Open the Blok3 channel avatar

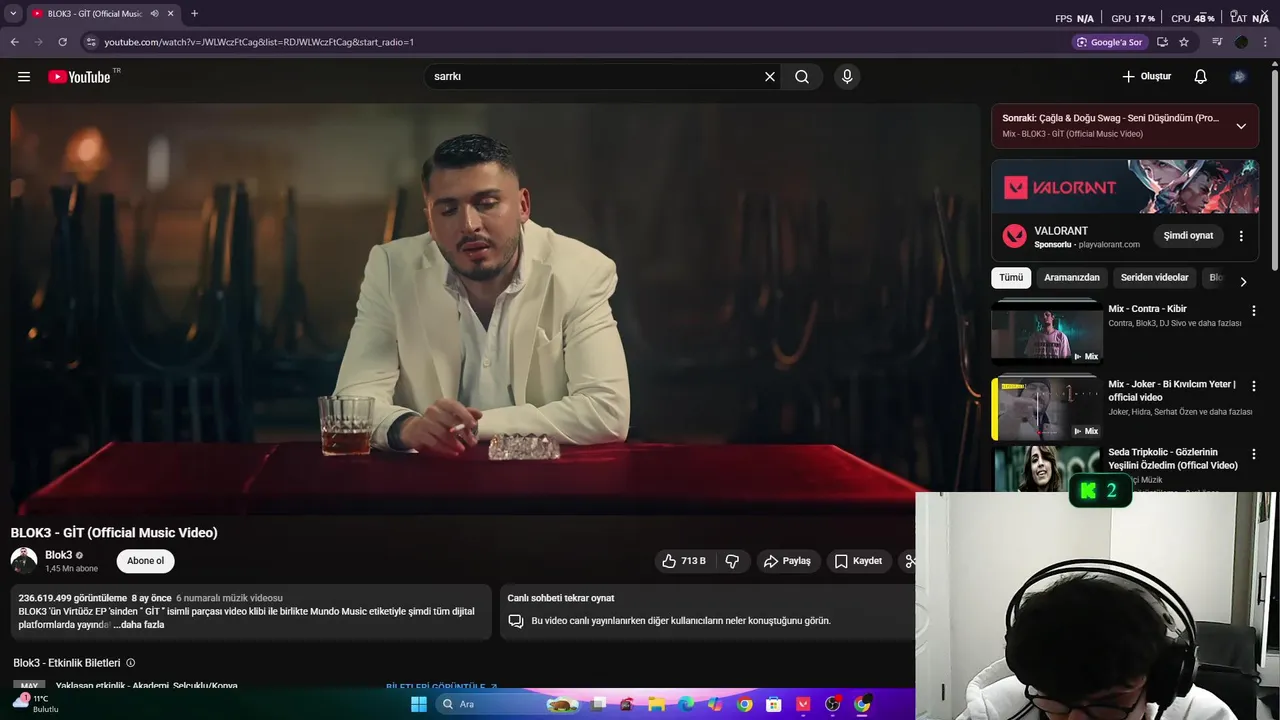(x=24, y=561)
